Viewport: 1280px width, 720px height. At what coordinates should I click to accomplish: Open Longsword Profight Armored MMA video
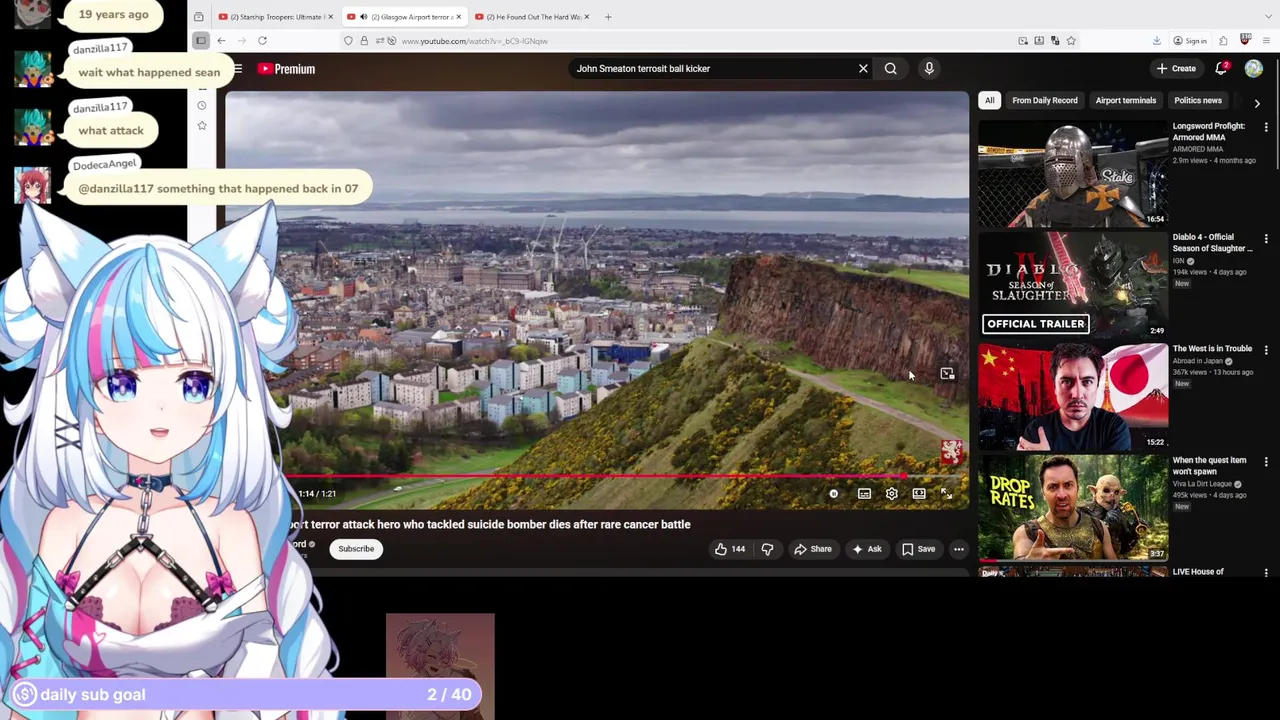1072,174
